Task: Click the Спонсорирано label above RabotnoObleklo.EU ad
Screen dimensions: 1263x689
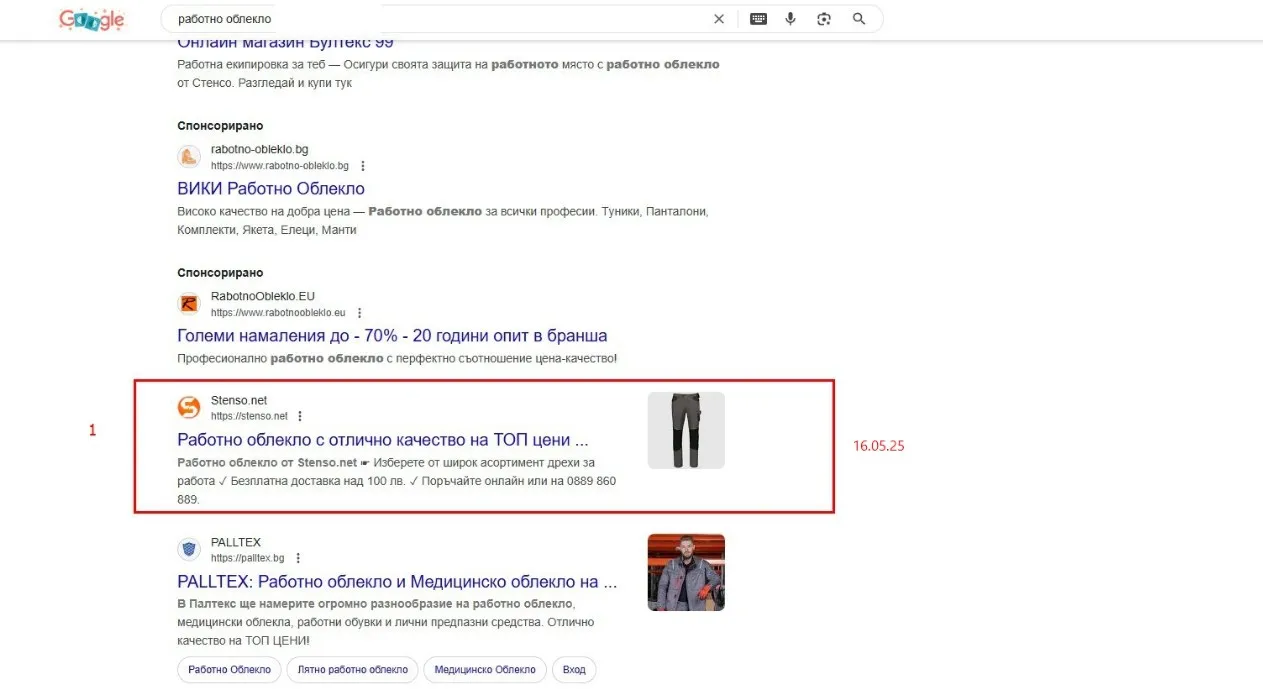Action: point(220,273)
